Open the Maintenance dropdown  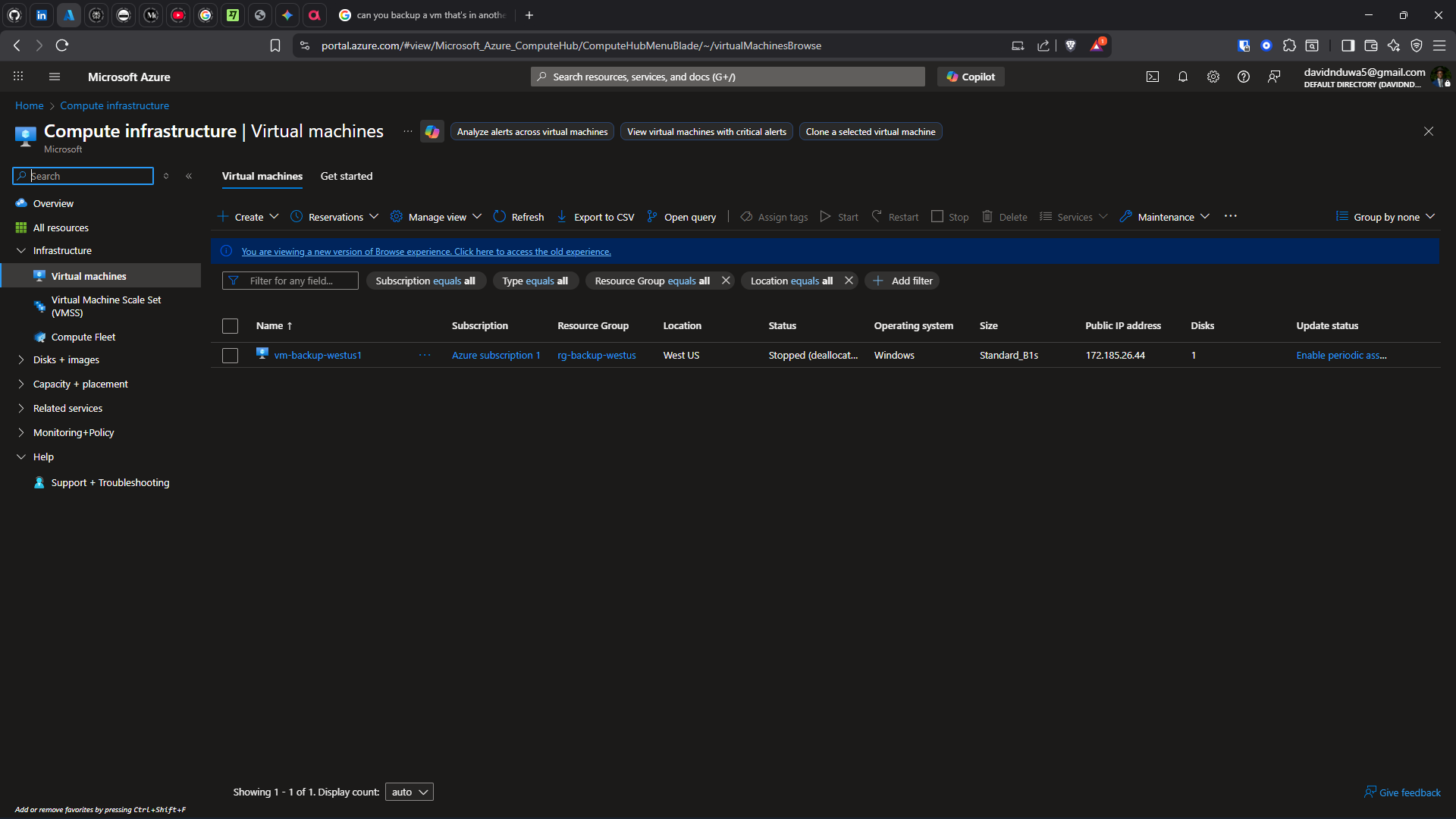click(1165, 217)
